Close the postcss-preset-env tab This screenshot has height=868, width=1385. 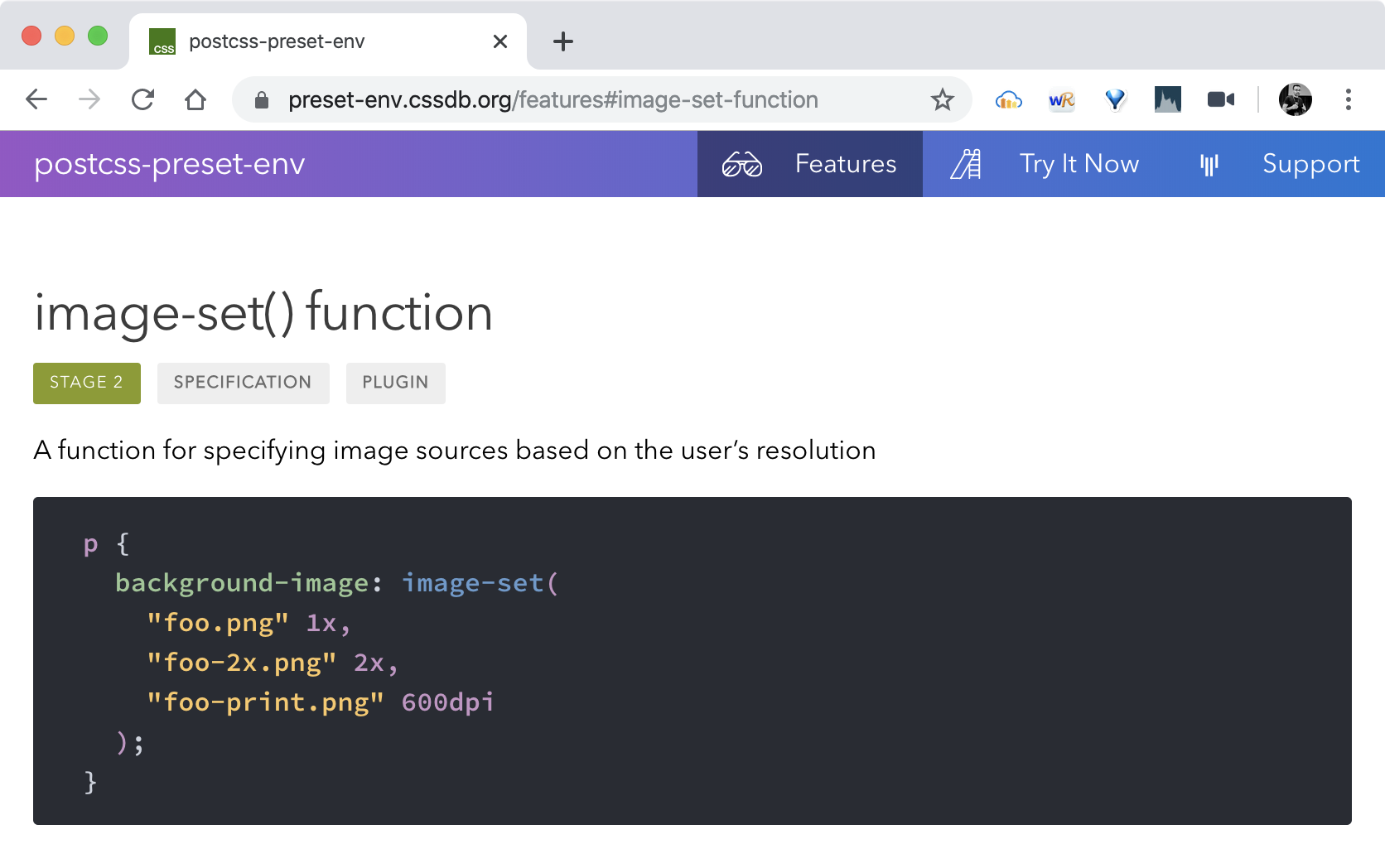coord(500,41)
